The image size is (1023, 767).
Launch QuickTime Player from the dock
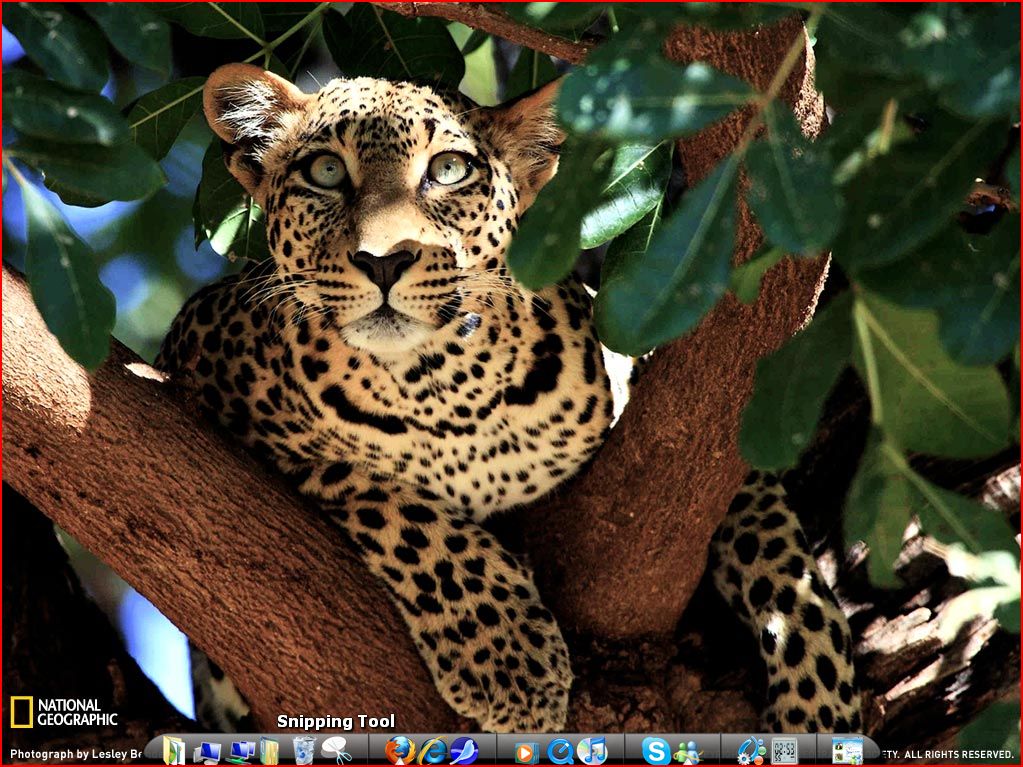click(560, 750)
